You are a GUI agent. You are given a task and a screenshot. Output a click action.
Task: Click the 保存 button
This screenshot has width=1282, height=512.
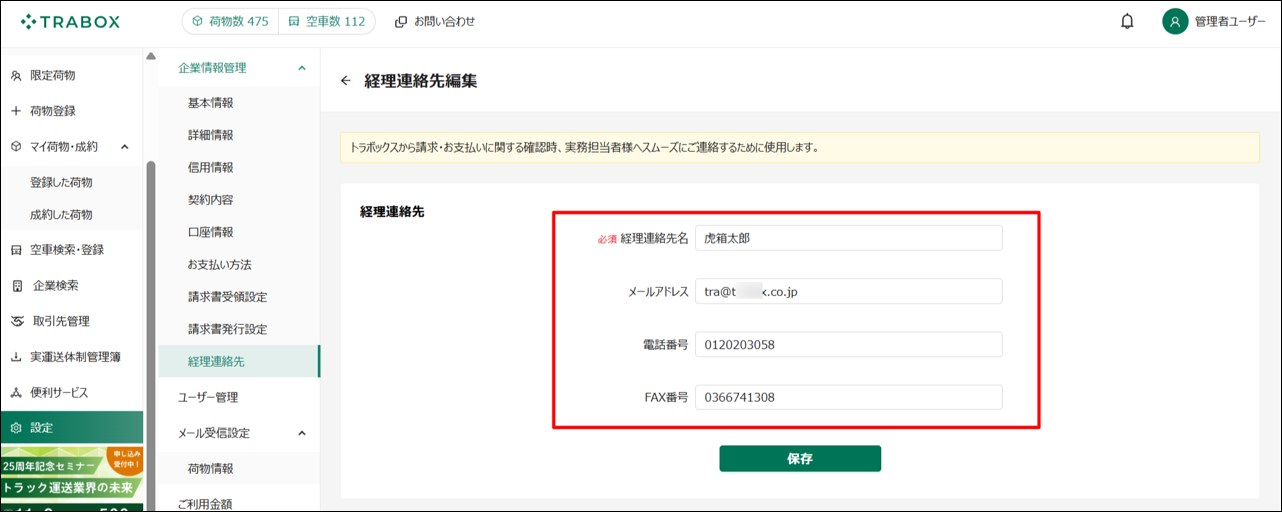pos(800,459)
